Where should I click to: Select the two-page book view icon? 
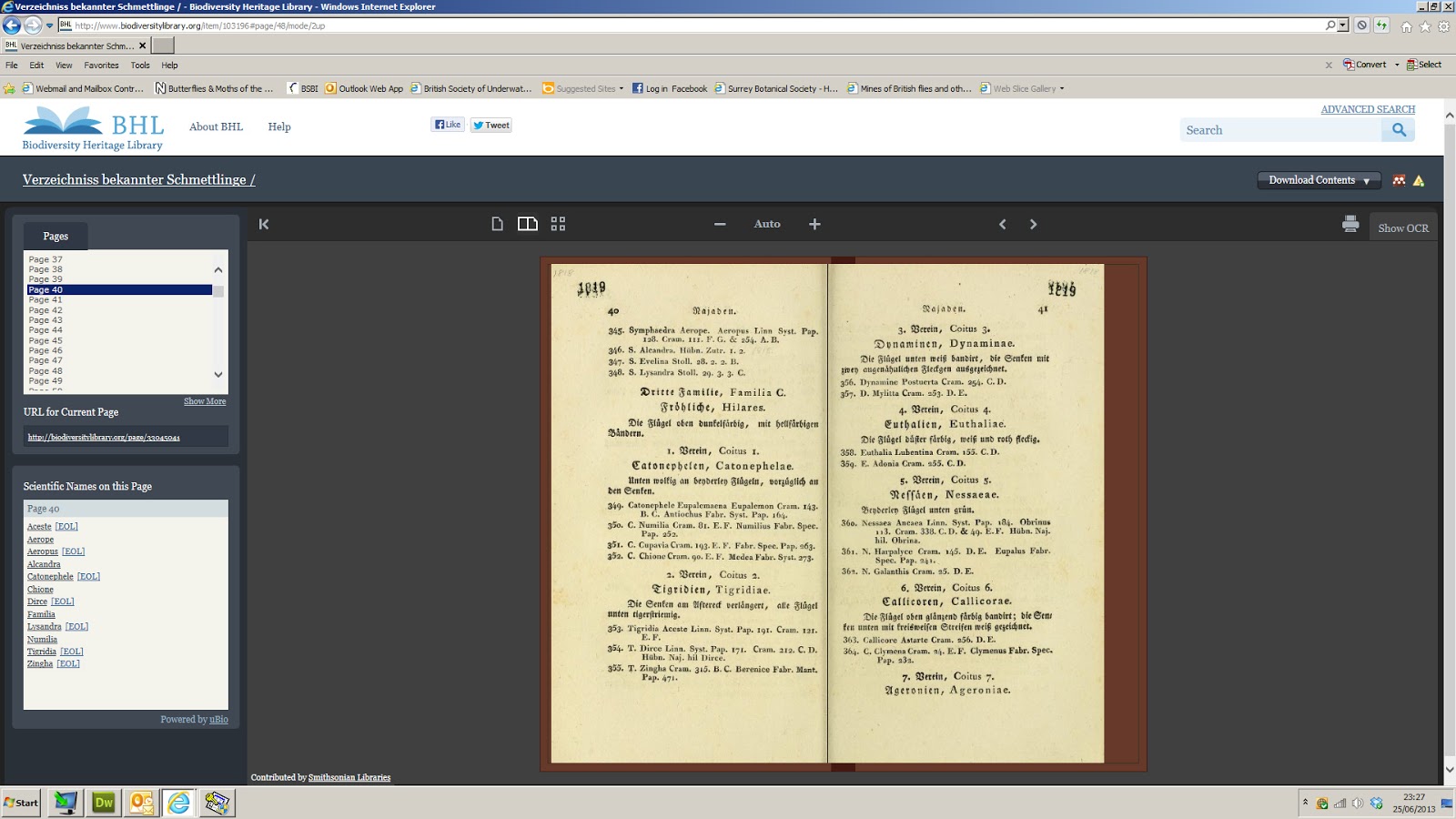pos(528,224)
